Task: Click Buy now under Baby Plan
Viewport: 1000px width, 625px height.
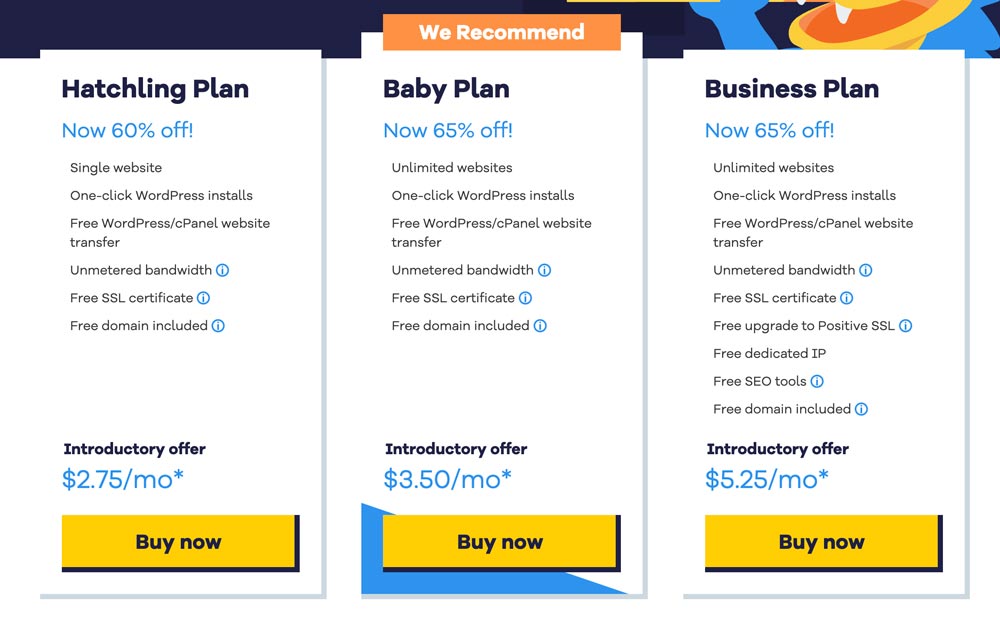Action: click(500, 541)
